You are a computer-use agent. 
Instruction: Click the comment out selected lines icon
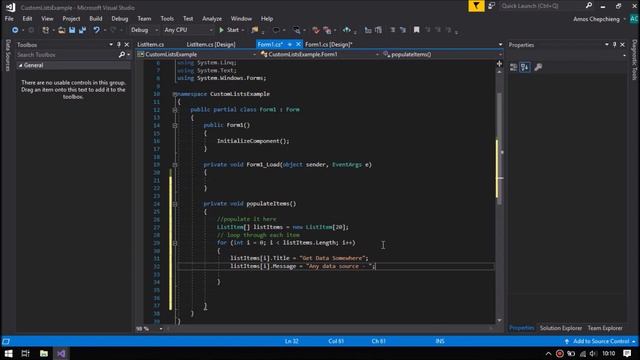393,30
